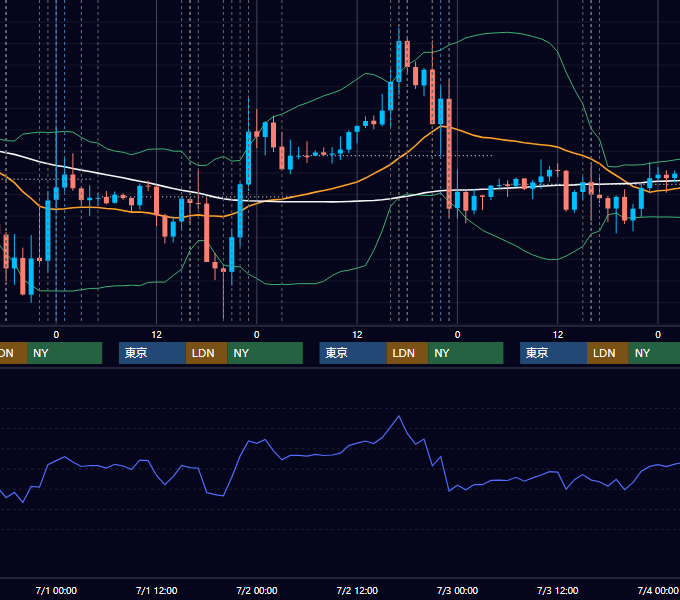The image size is (680, 600).
Task: Select the LDN session block on 7/2
Action: tap(407, 353)
